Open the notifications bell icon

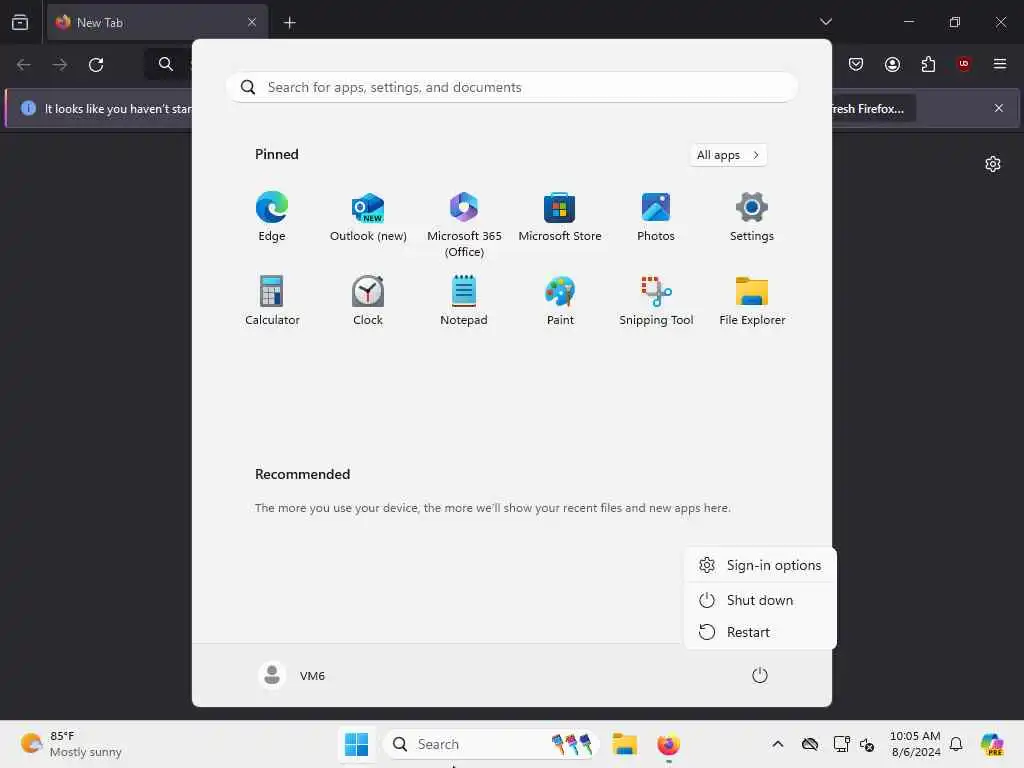point(956,744)
